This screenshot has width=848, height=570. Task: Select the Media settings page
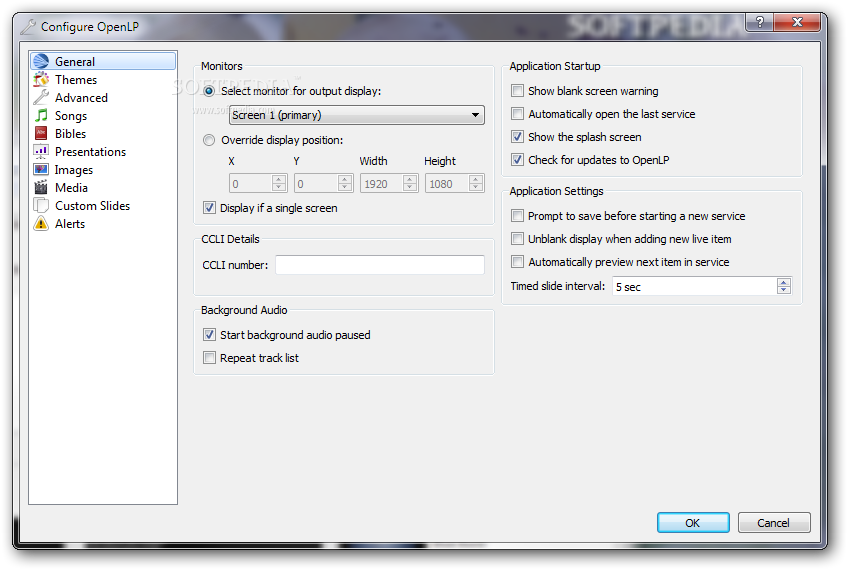[103, 187]
